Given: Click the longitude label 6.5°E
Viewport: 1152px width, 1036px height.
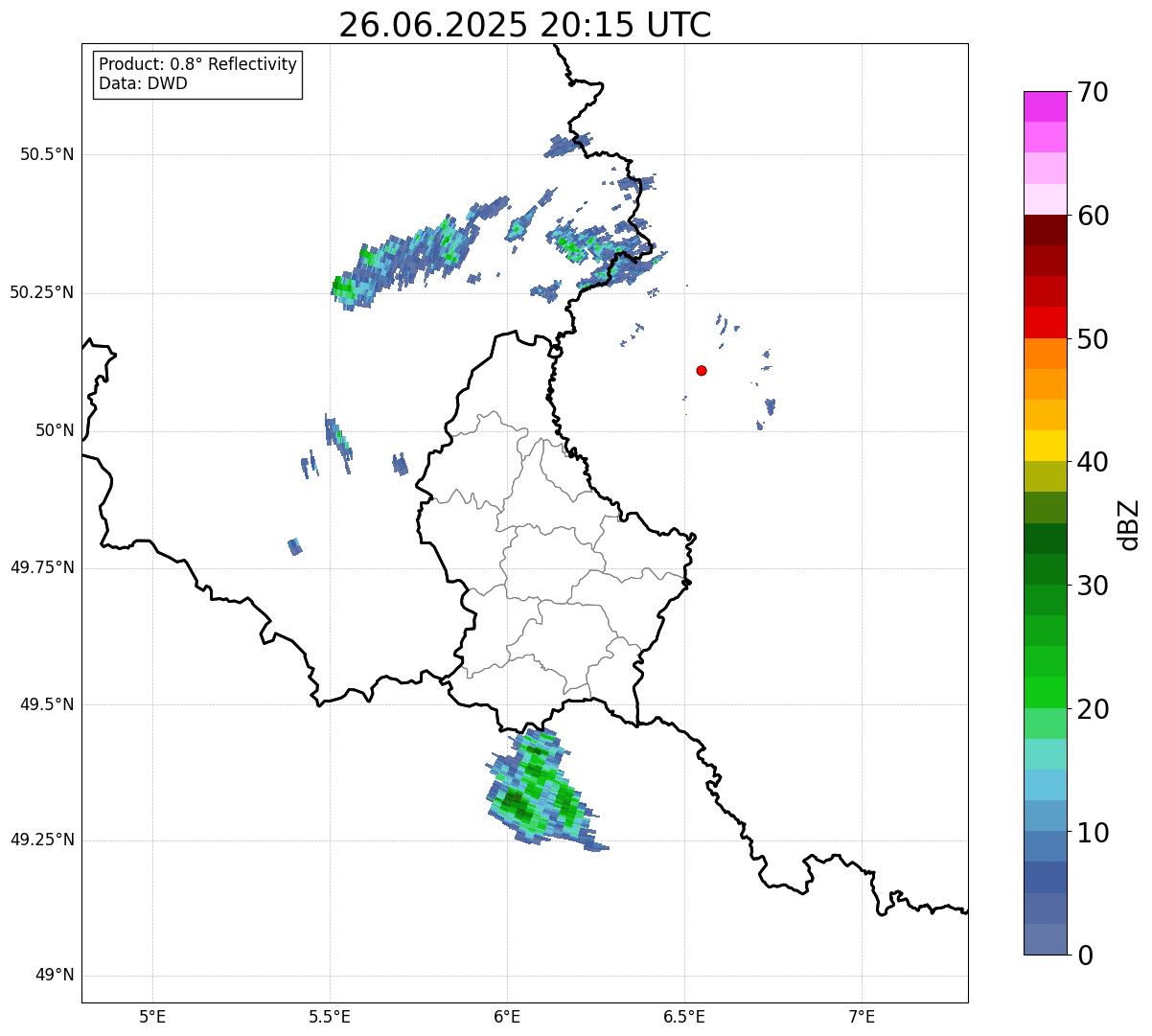Looking at the screenshot, I should (x=685, y=1016).
